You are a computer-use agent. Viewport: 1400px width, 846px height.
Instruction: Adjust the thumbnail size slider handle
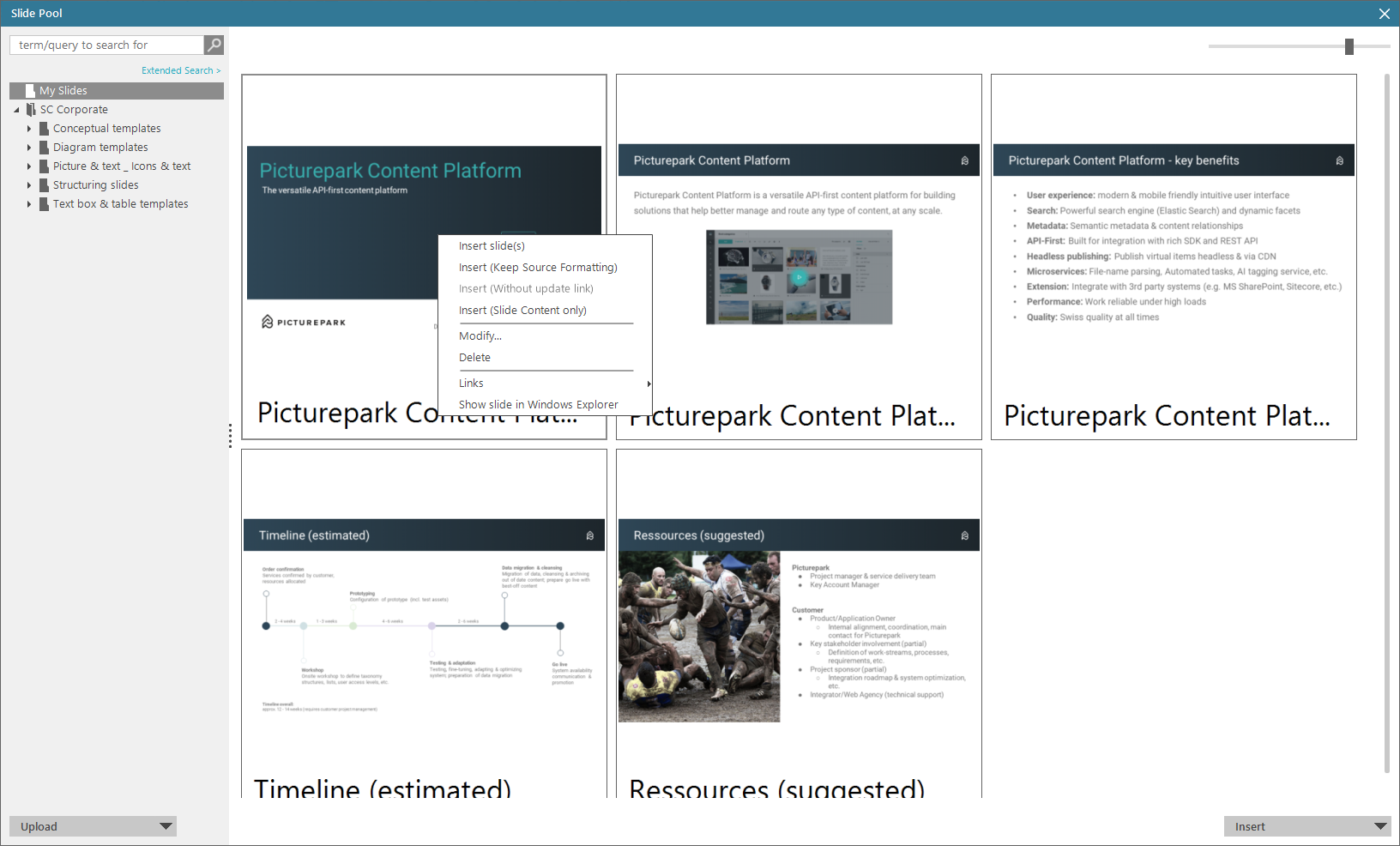pos(1349,46)
